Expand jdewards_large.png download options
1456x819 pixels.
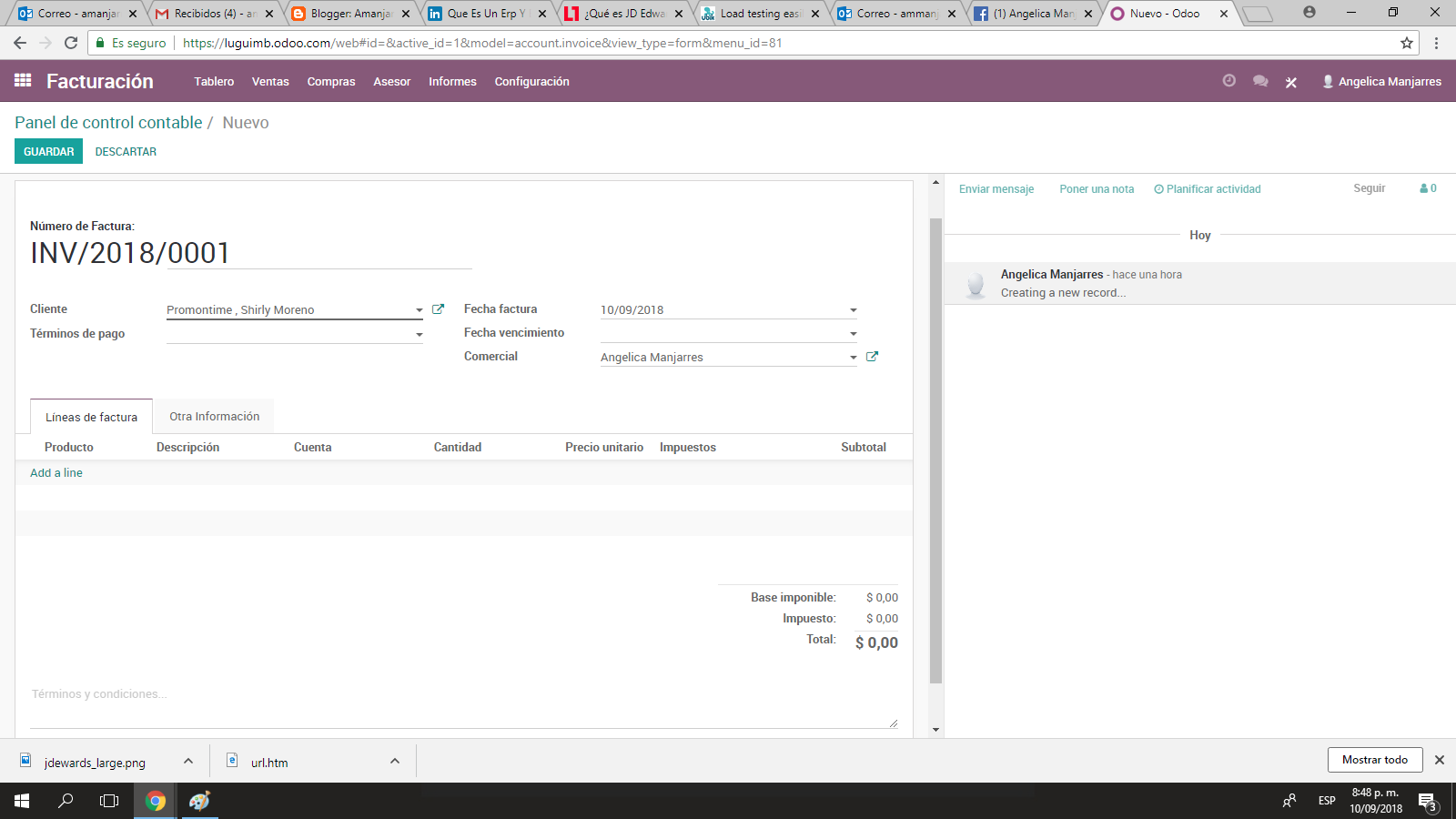(x=188, y=761)
